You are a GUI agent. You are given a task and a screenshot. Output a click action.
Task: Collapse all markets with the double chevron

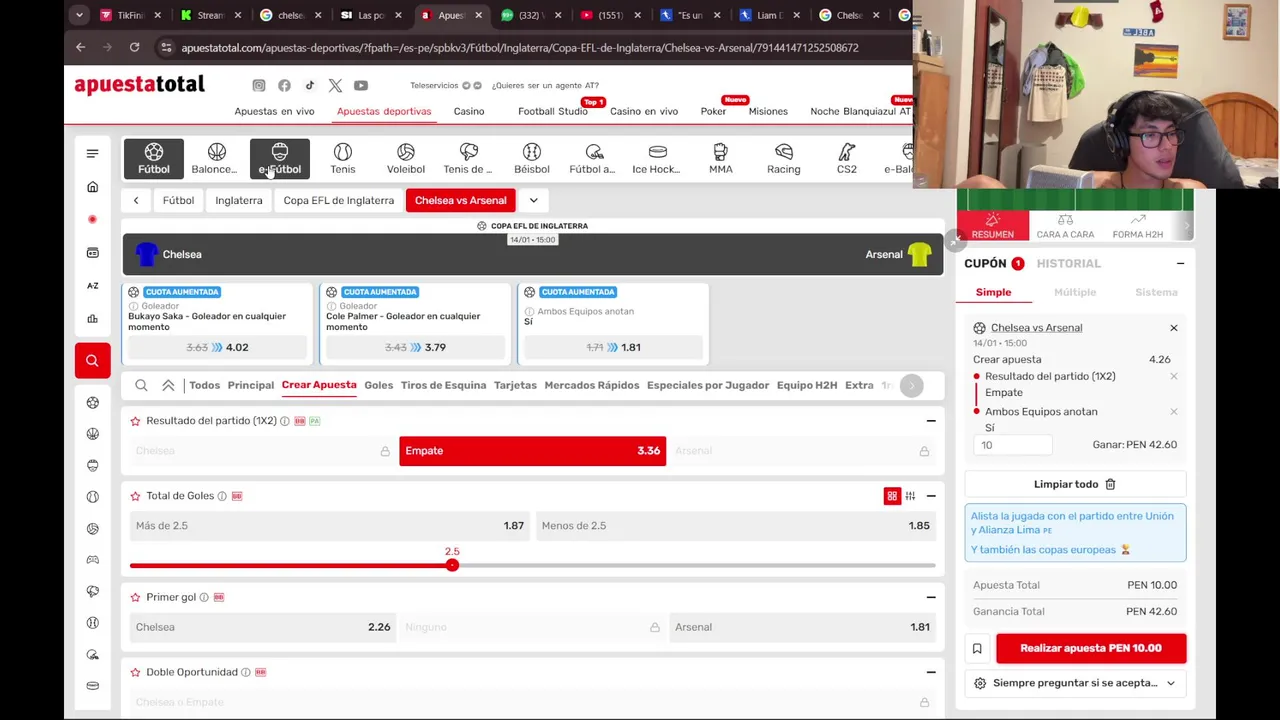pyautogui.click(x=168, y=385)
